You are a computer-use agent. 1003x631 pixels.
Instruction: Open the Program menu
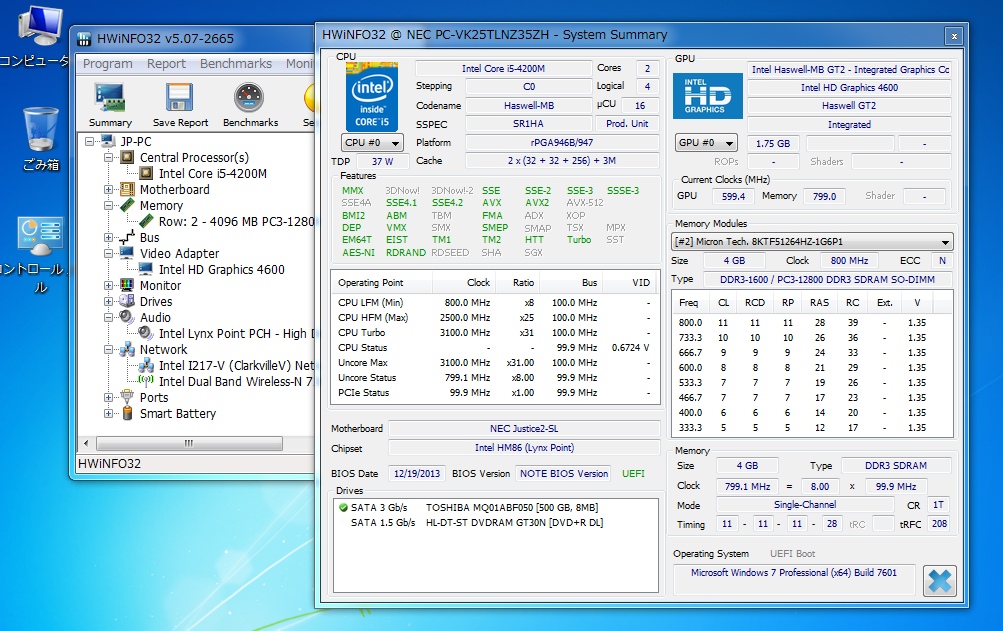click(107, 63)
